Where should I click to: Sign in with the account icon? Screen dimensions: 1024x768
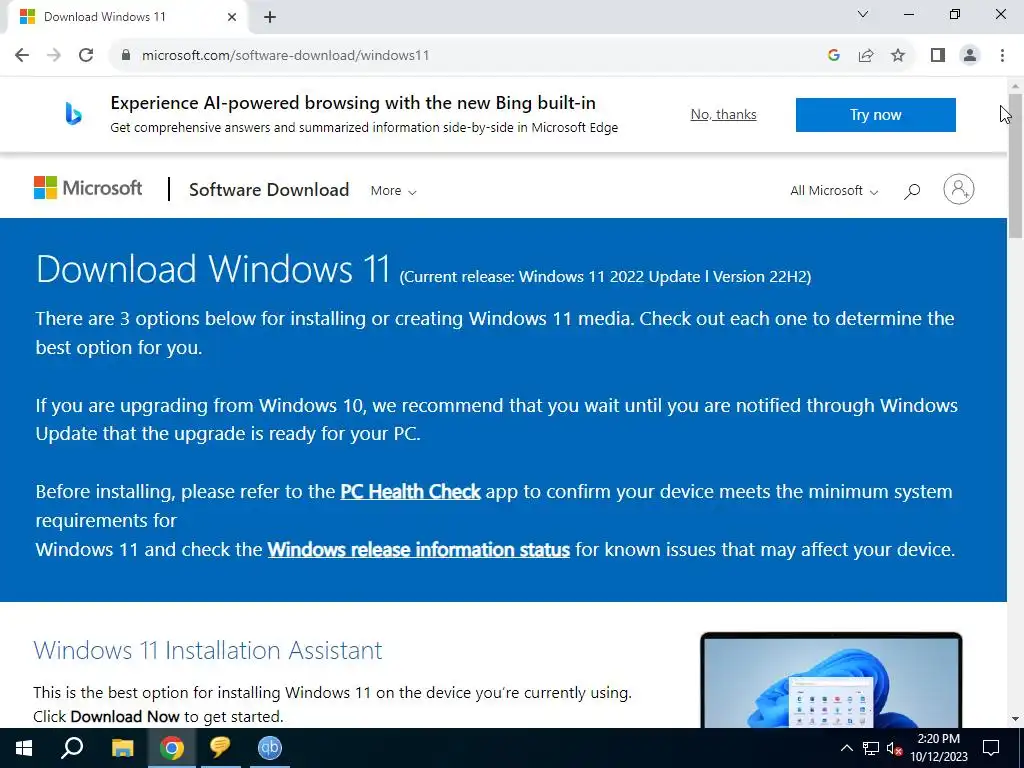958,189
